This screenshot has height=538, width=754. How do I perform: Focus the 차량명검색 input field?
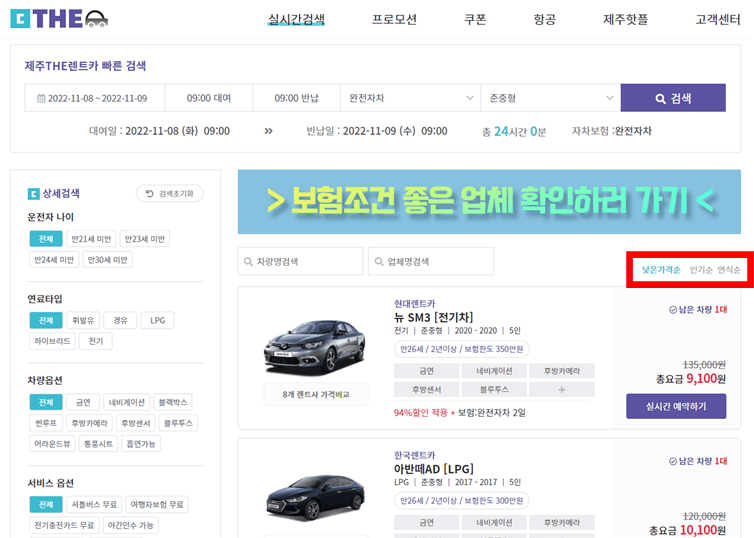301,261
